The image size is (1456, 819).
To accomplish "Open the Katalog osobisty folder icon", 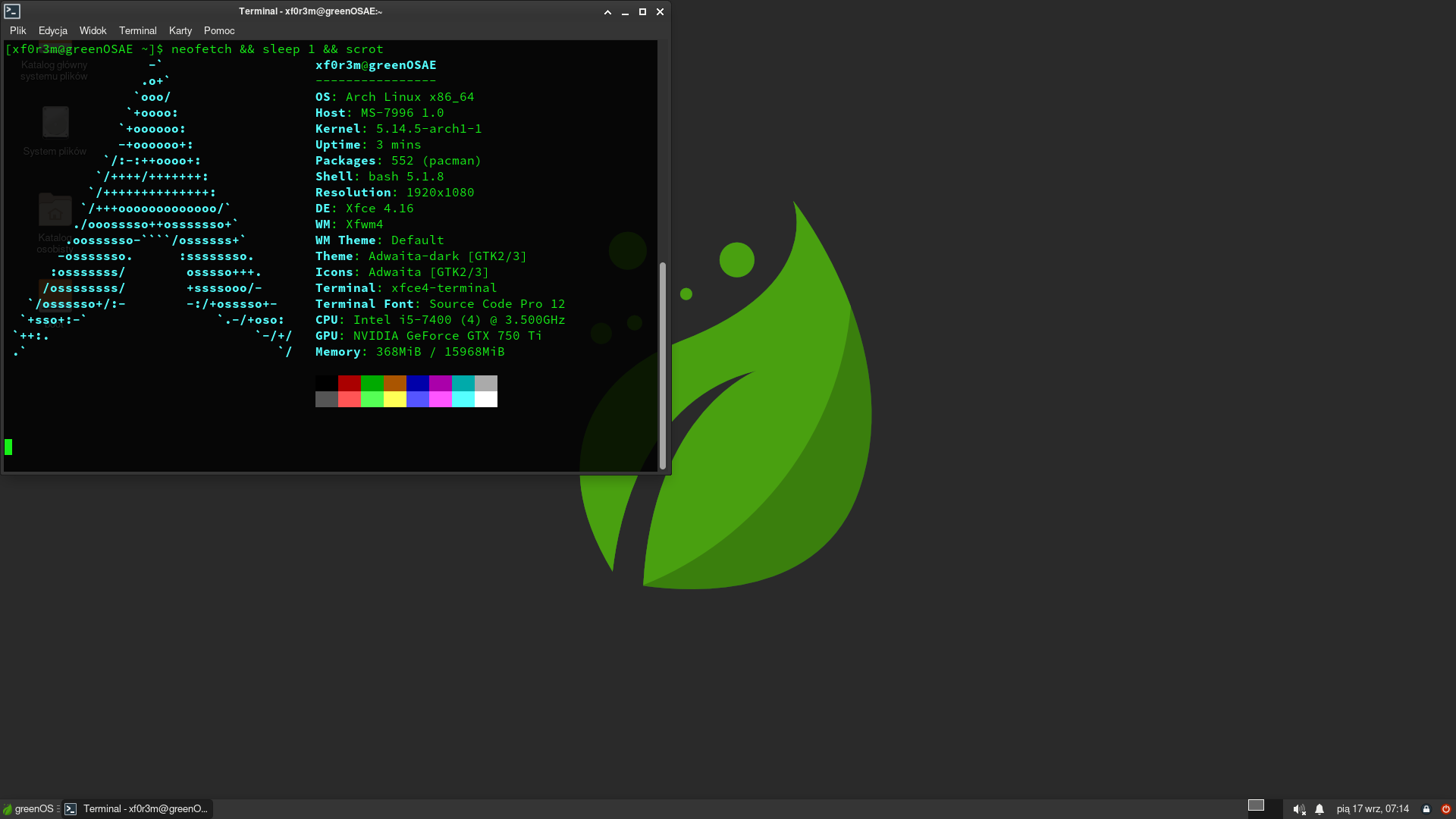I will tap(55, 210).
